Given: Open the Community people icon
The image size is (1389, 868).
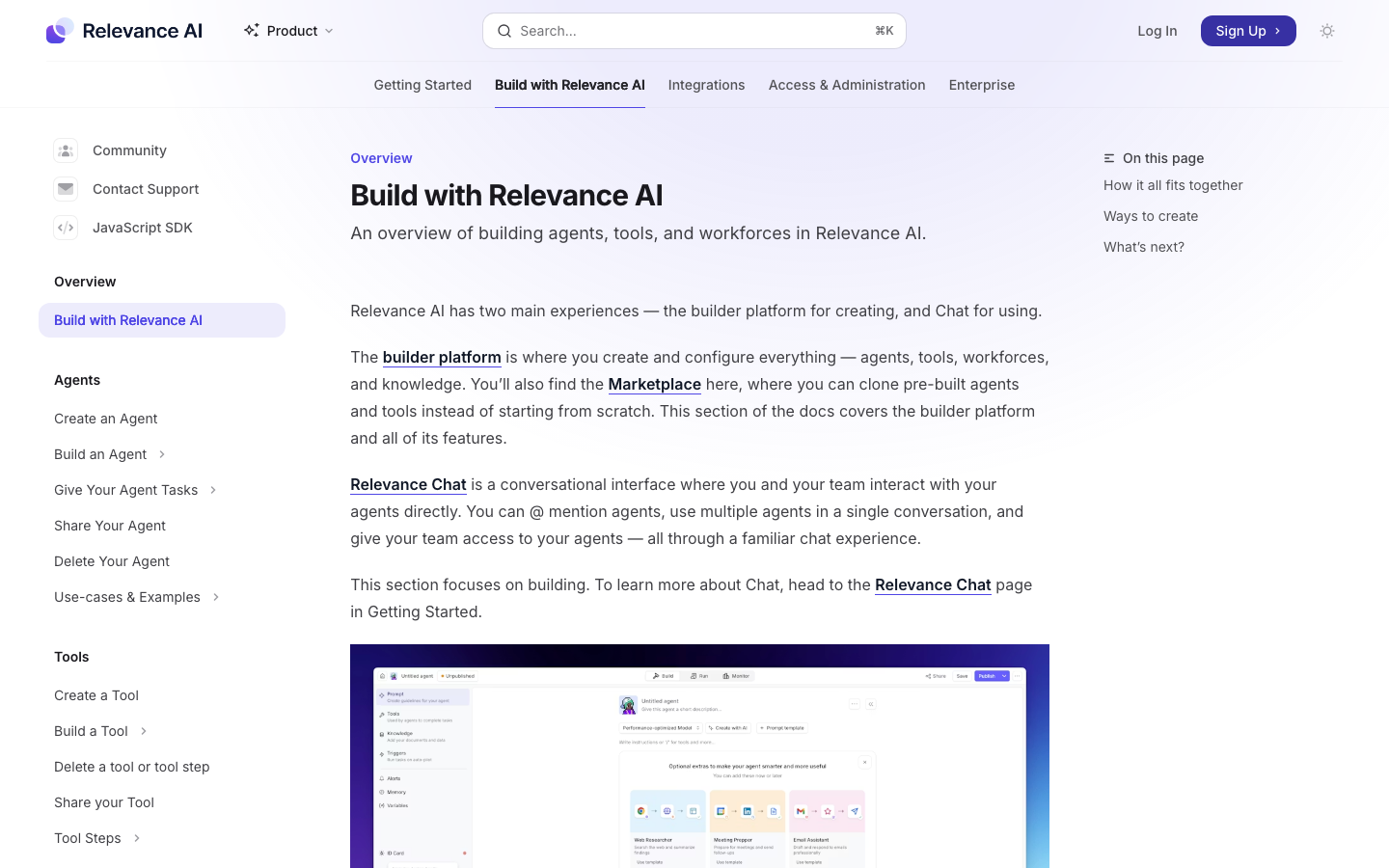Looking at the screenshot, I should [66, 150].
